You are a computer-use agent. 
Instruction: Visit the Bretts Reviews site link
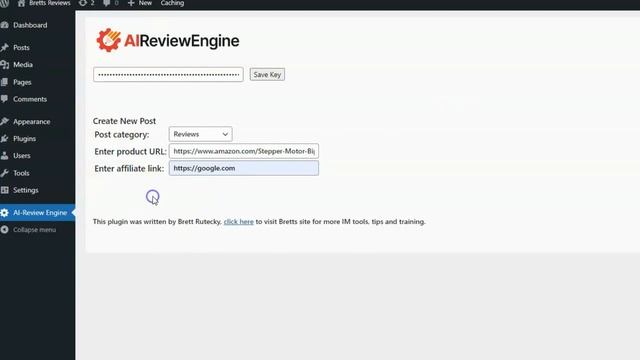pos(49,3)
